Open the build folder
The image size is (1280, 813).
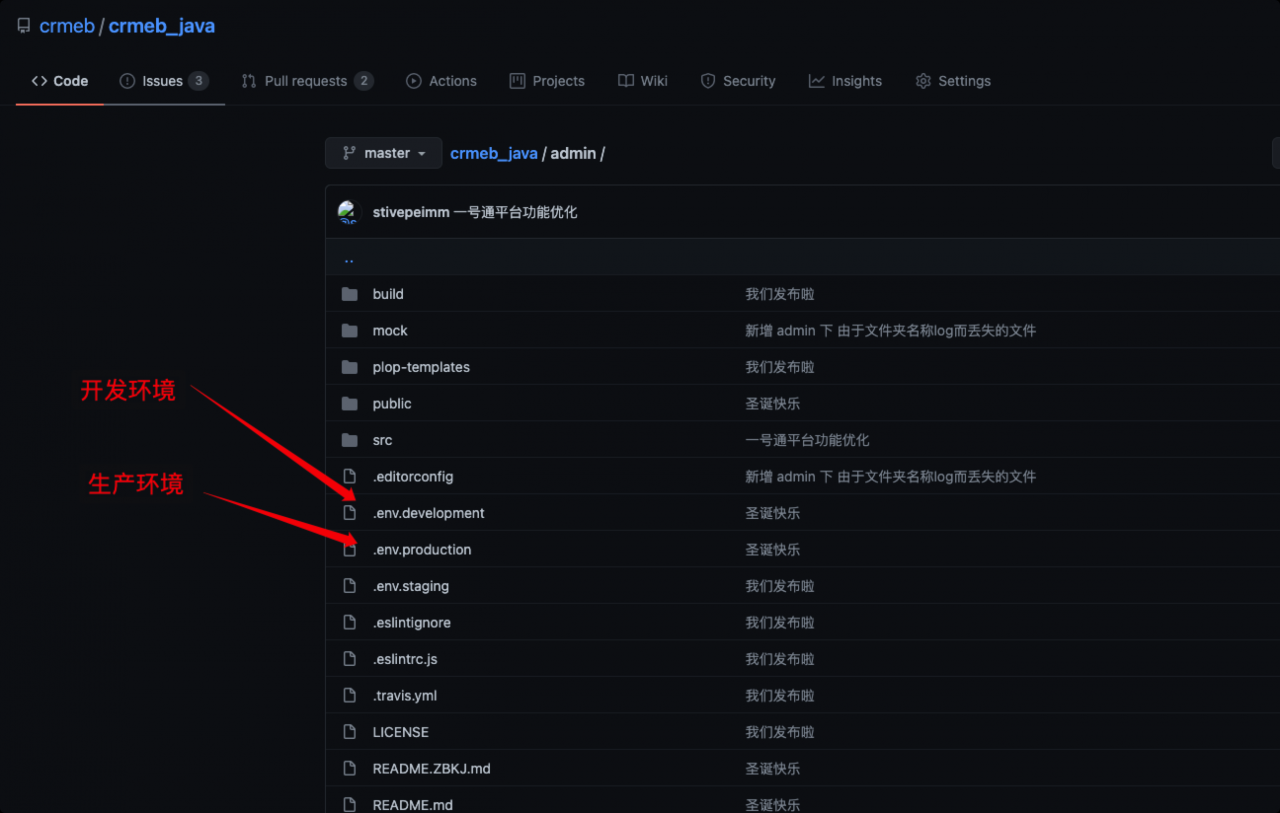[388, 294]
